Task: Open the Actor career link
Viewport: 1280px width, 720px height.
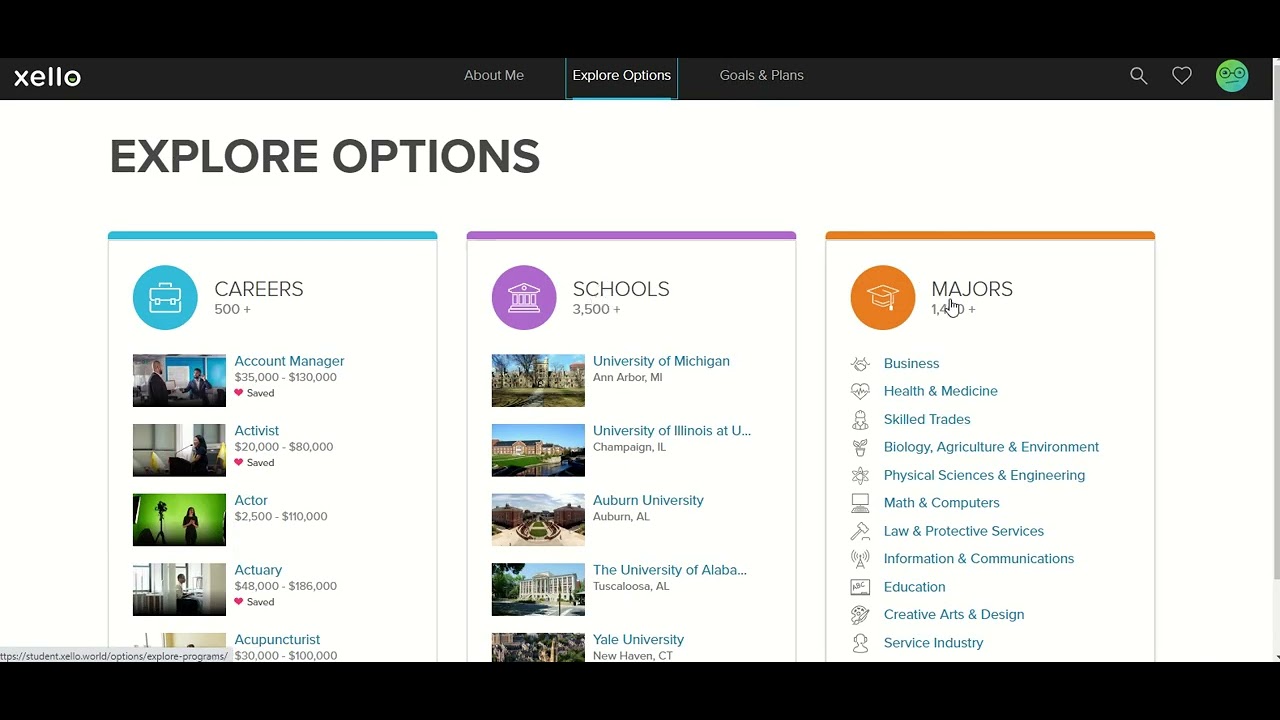Action: click(x=251, y=500)
